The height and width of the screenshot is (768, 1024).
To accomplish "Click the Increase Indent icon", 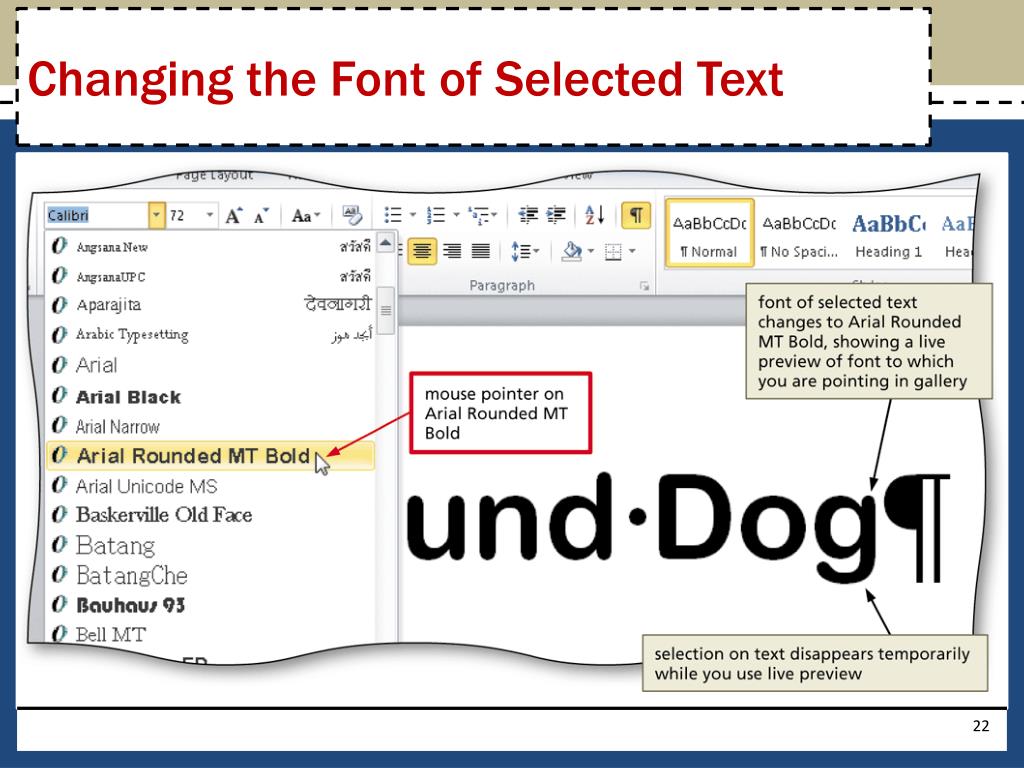I will (556, 215).
